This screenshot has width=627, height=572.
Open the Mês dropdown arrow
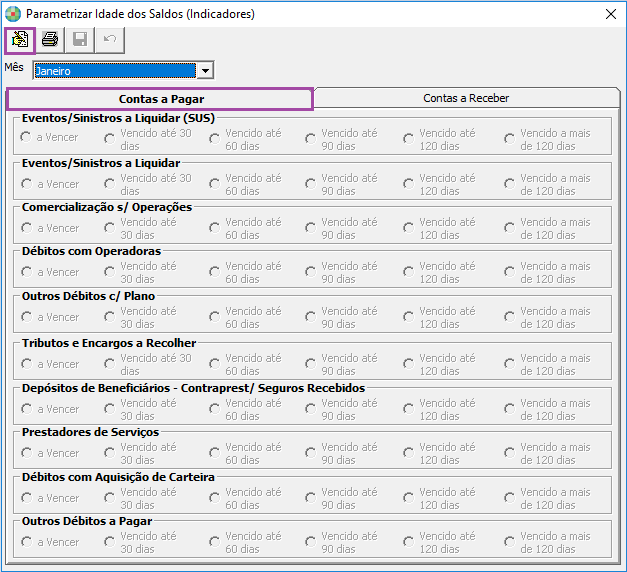click(205, 71)
